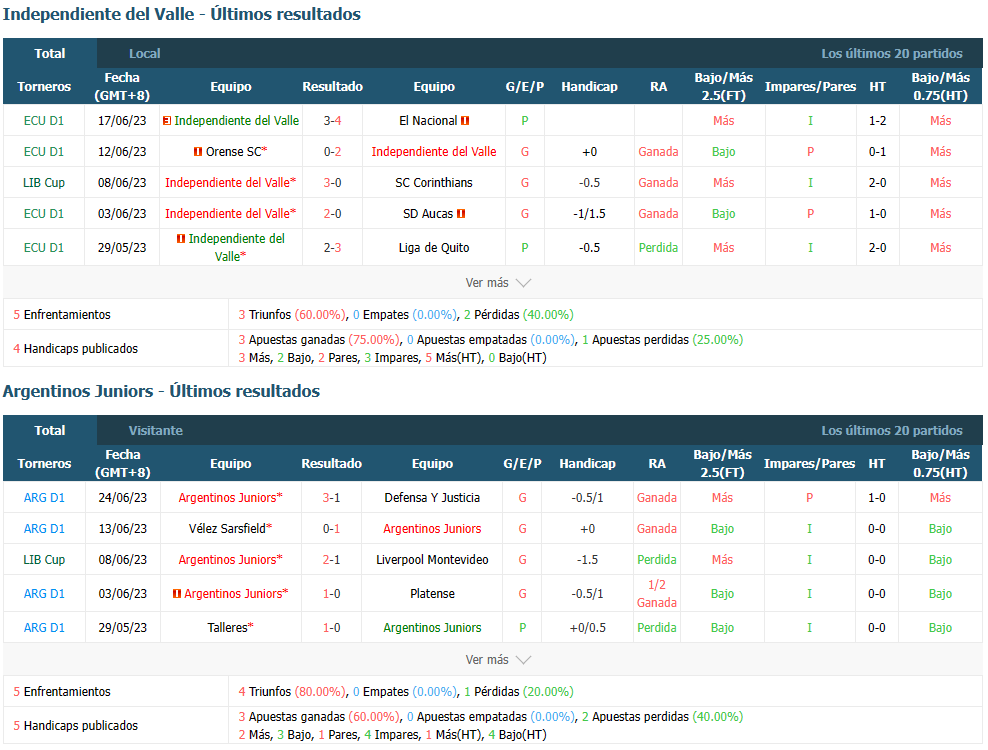Click the ARG D1 tournament on the 24/06/23 row
The image size is (988, 750).
pyautogui.click(x=44, y=497)
